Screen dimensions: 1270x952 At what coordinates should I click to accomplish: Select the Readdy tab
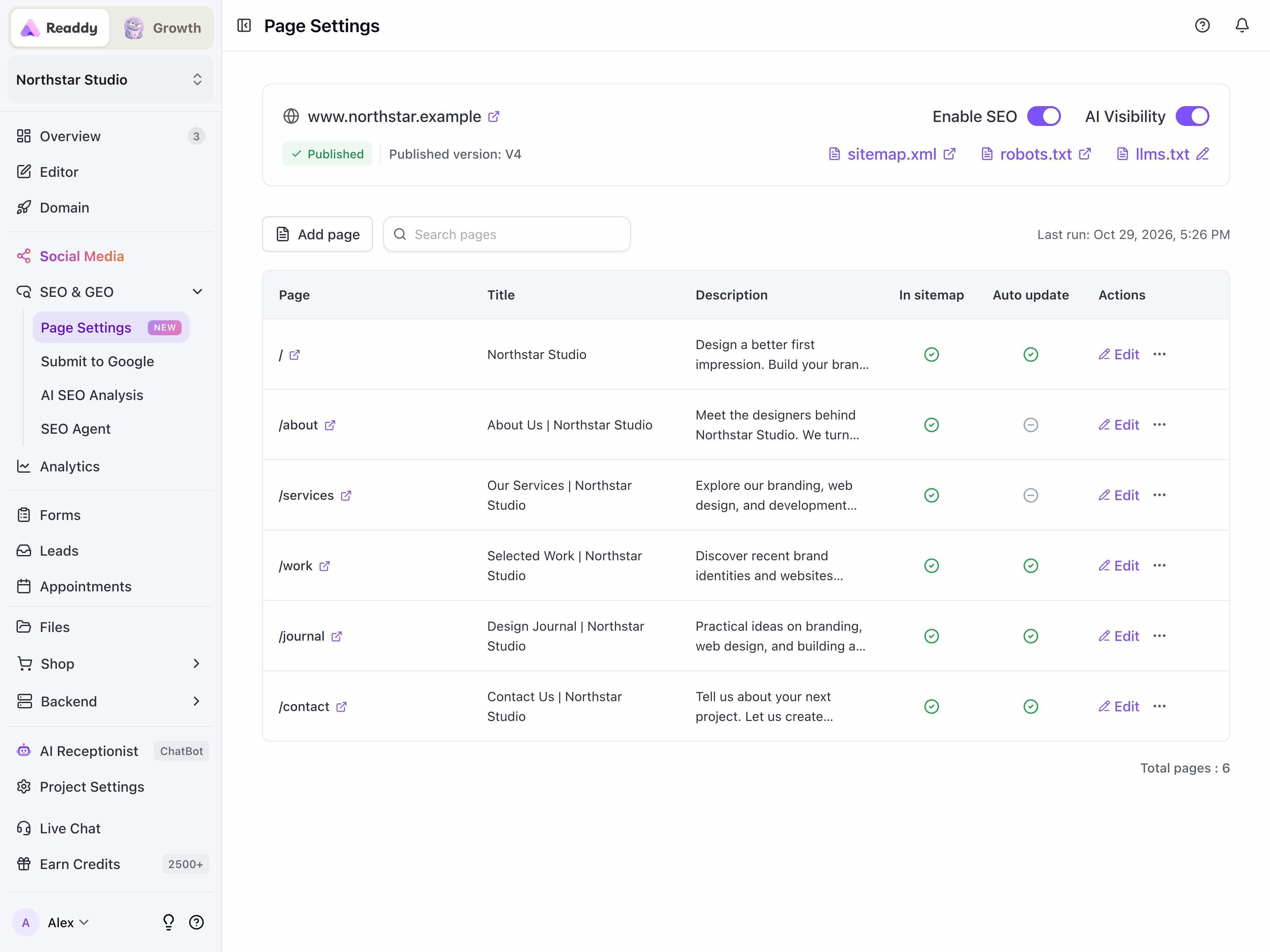pyautogui.click(x=60, y=27)
